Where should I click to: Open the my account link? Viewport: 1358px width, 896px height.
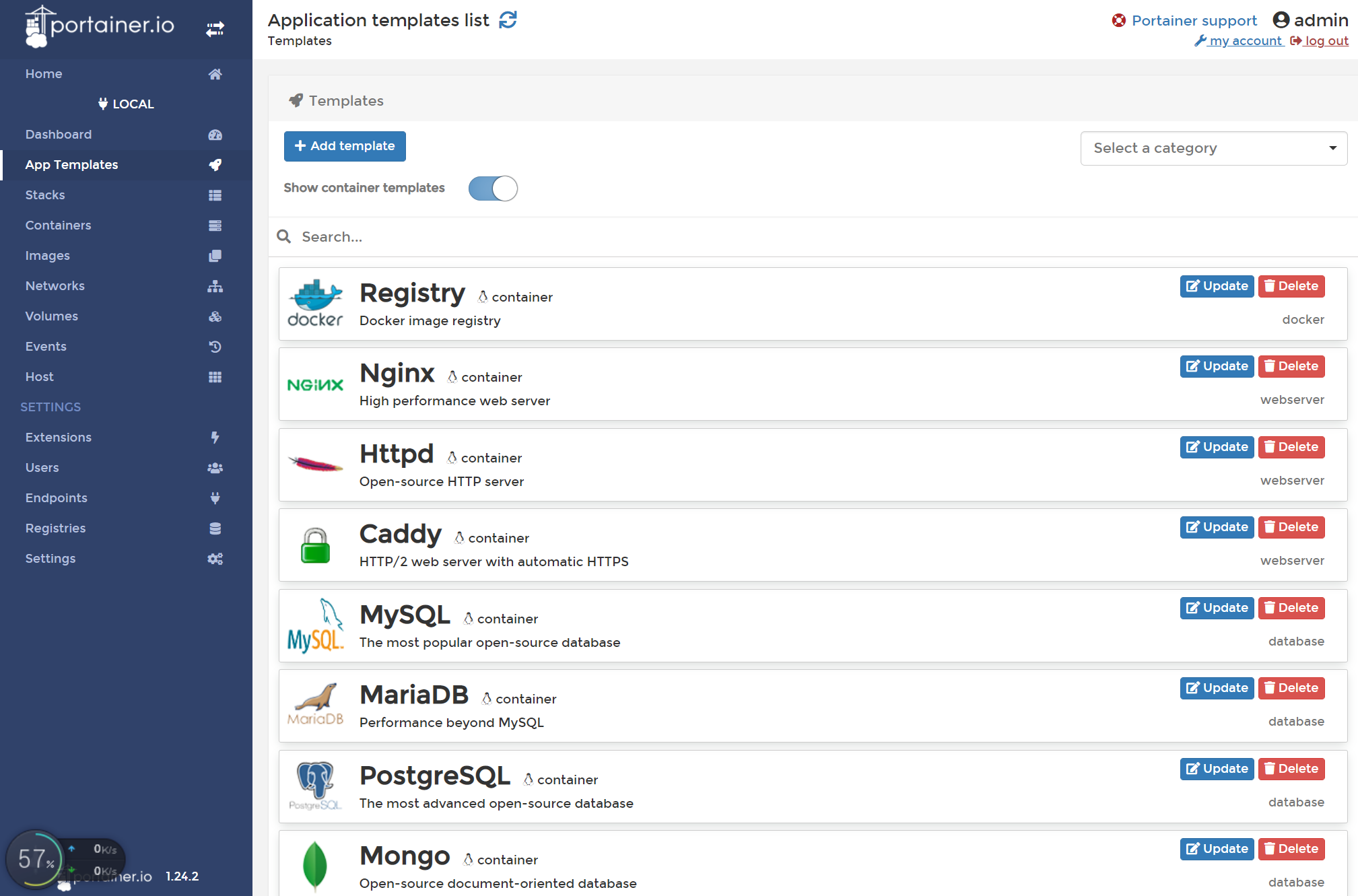point(1244,41)
